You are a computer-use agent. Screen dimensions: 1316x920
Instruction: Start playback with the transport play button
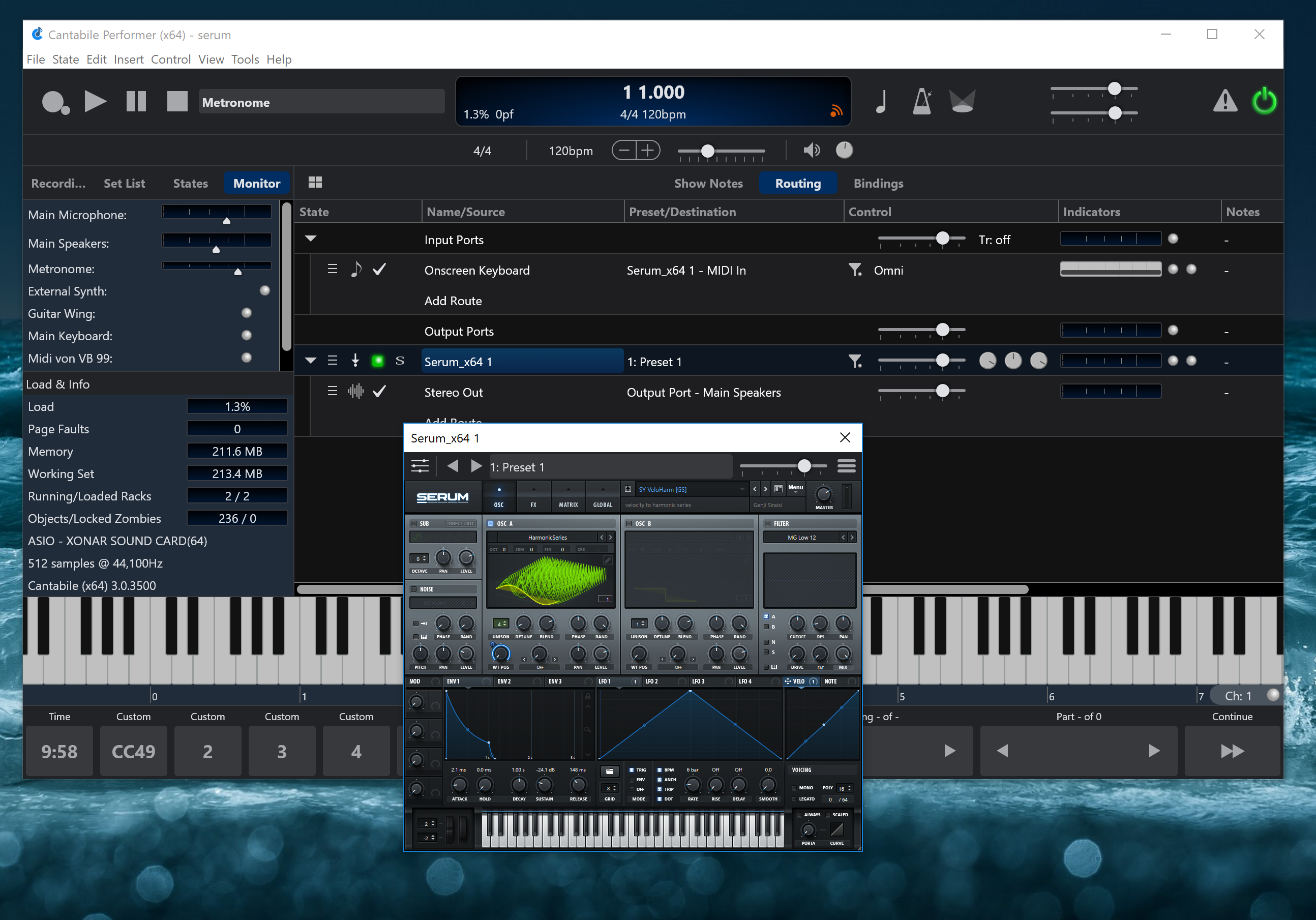click(x=95, y=101)
